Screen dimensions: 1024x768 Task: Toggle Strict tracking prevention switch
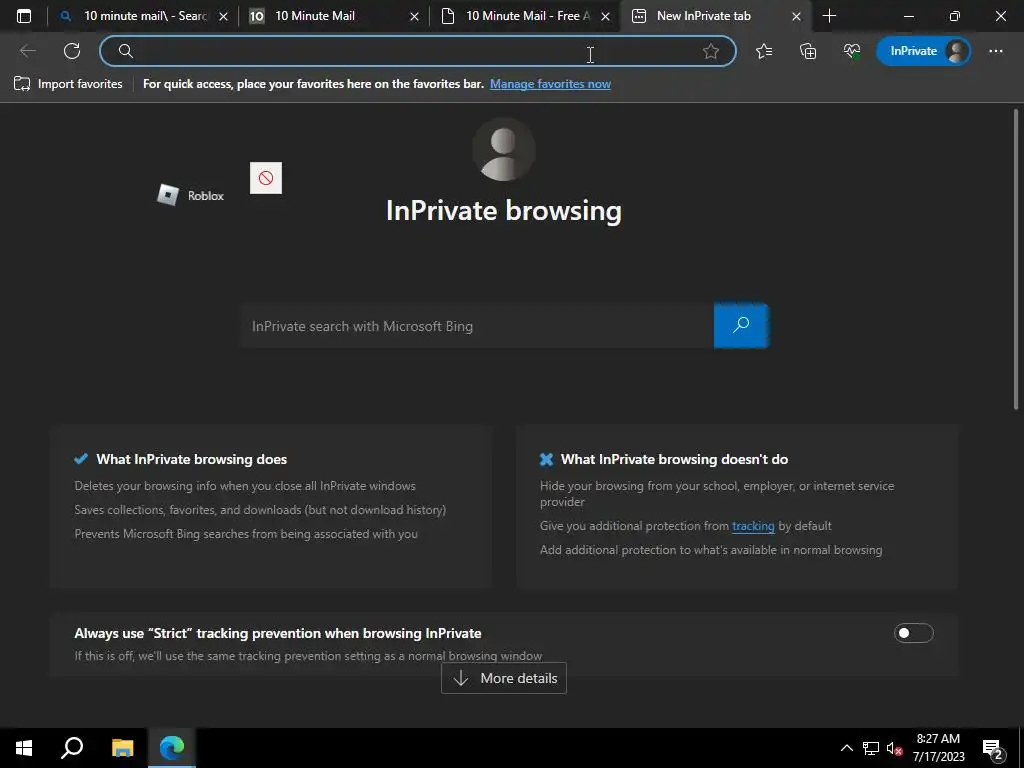click(x=913, y=633)
